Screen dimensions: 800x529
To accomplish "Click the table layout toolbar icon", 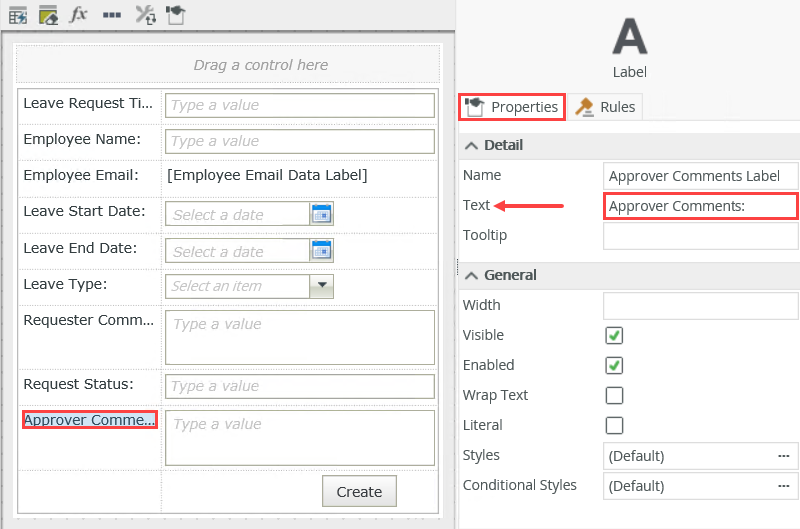I will coord(18,15).
